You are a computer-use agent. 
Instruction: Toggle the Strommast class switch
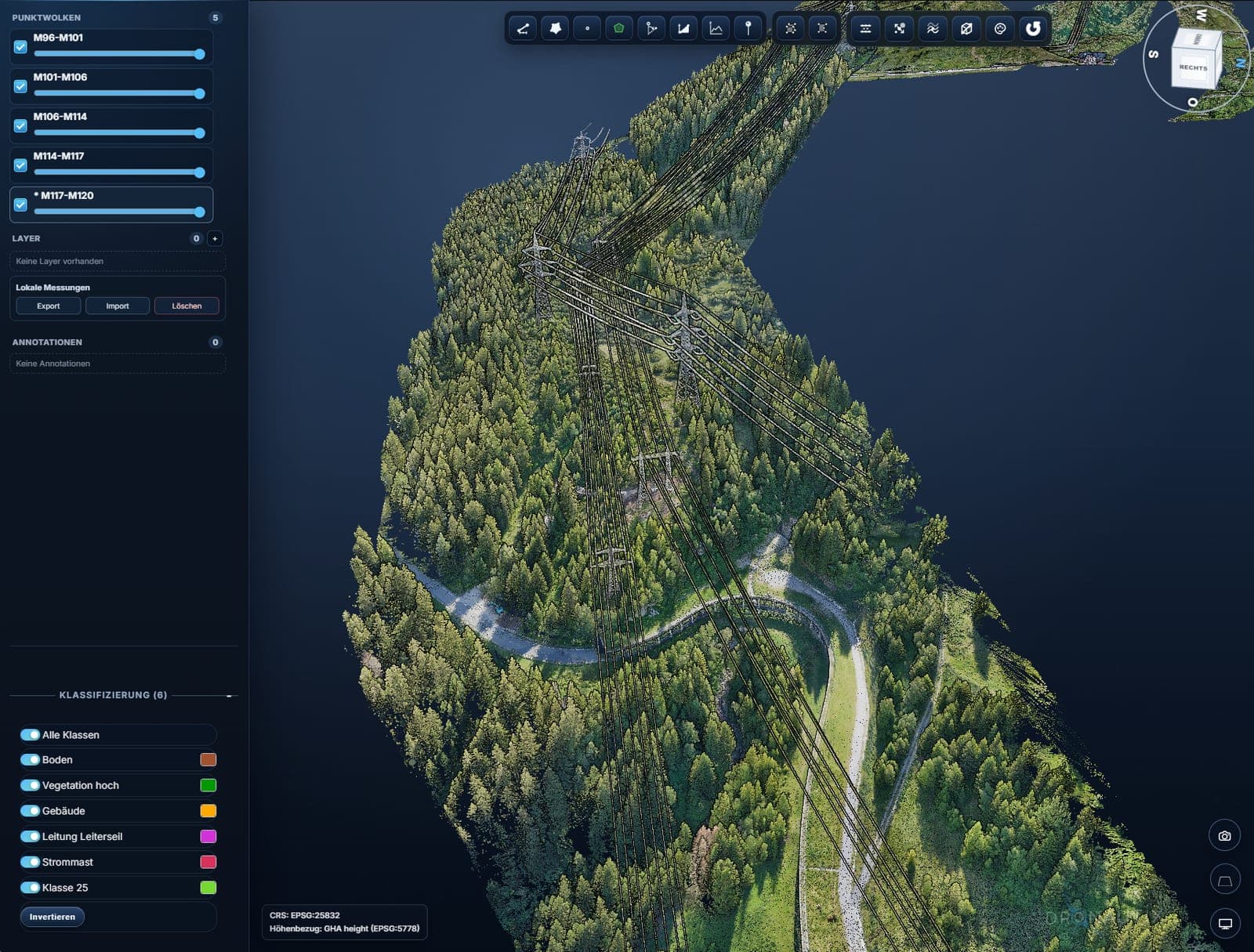click(30, 862)
